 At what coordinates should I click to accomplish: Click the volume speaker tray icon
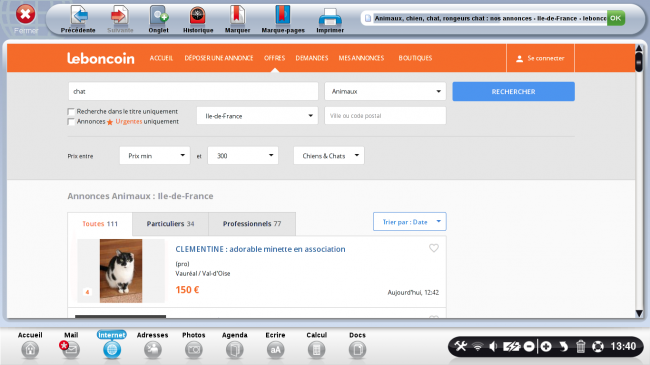pyautogui.click(x=493, y=346)
